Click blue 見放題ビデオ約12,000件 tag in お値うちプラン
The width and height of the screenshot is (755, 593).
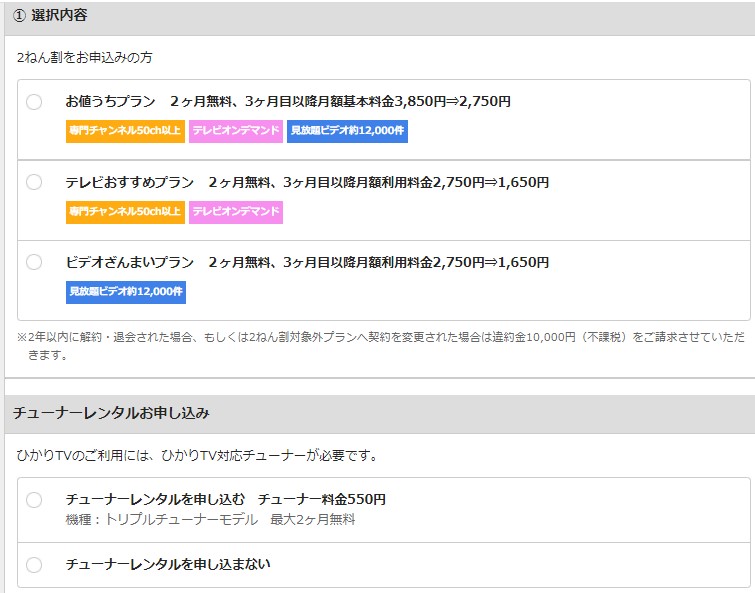point(347,131)
